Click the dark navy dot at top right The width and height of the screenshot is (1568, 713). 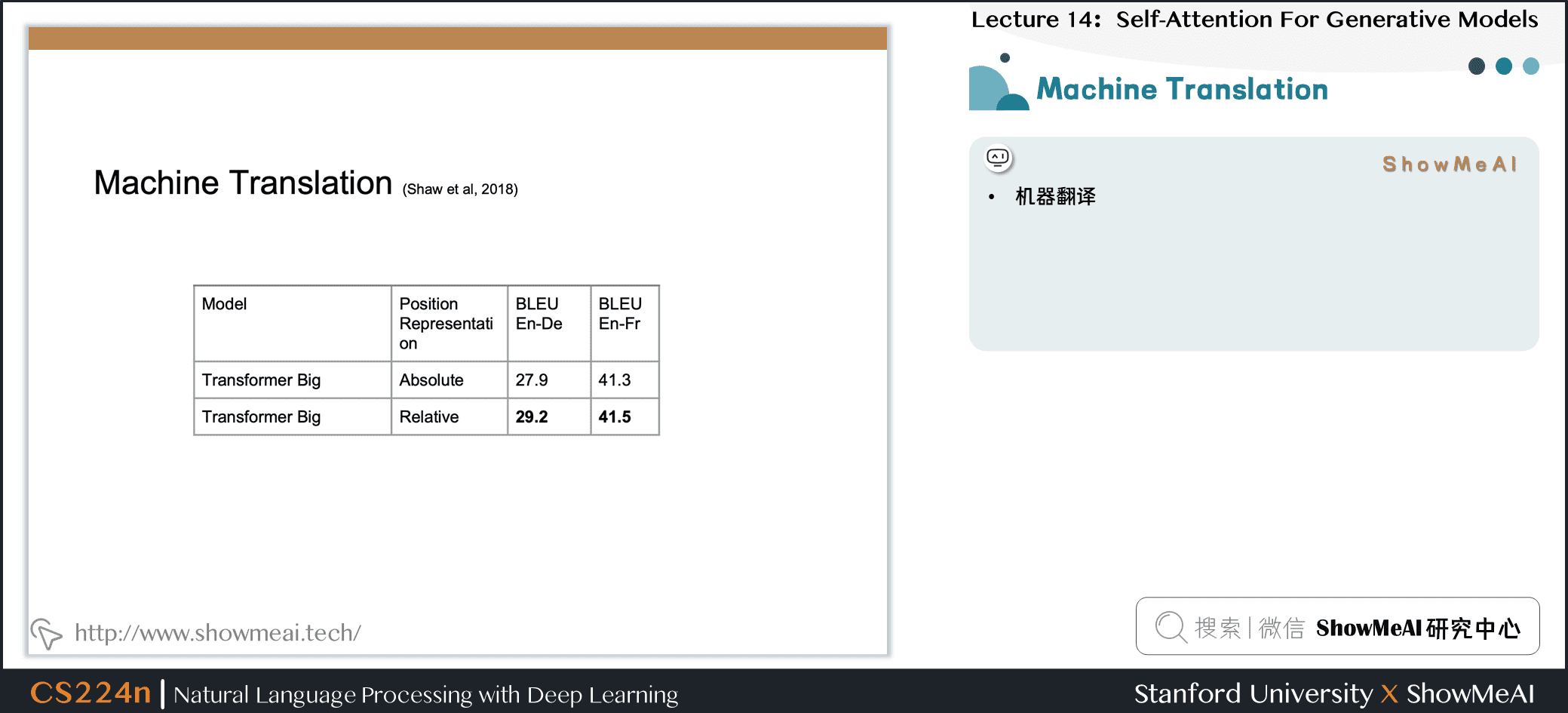coord(1477,66)
